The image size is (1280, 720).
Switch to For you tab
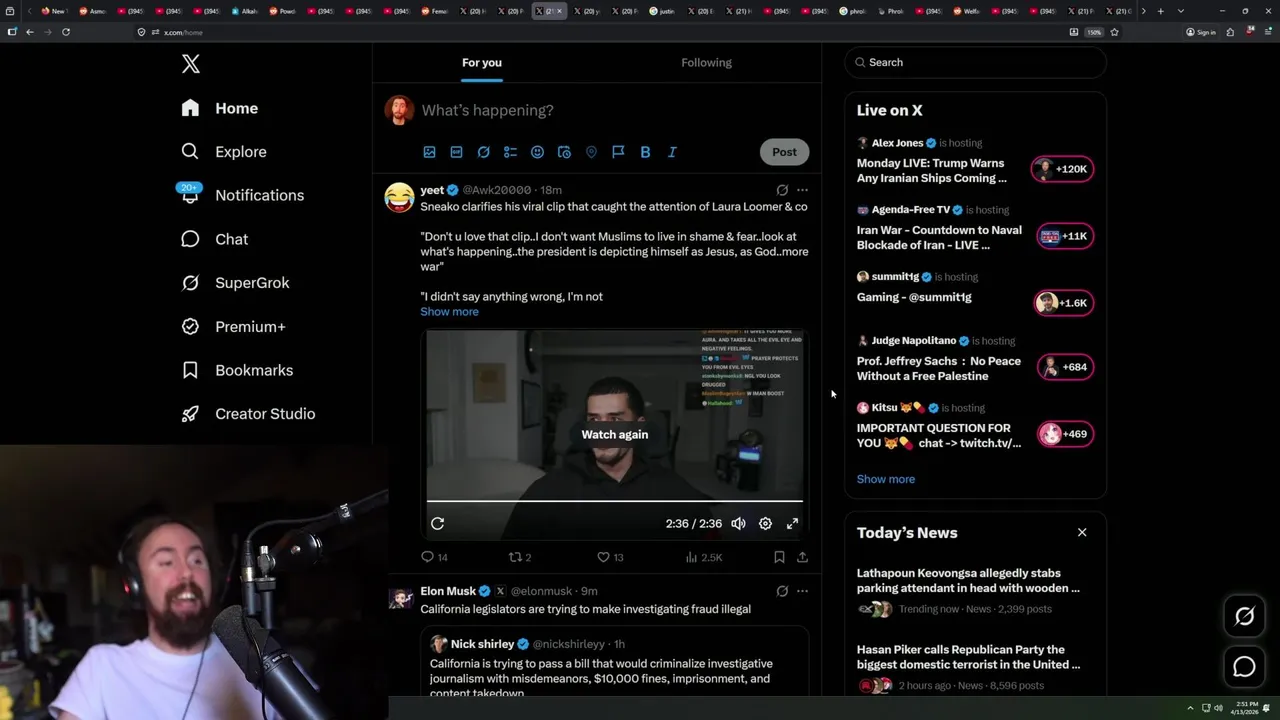tap(482, 63)
